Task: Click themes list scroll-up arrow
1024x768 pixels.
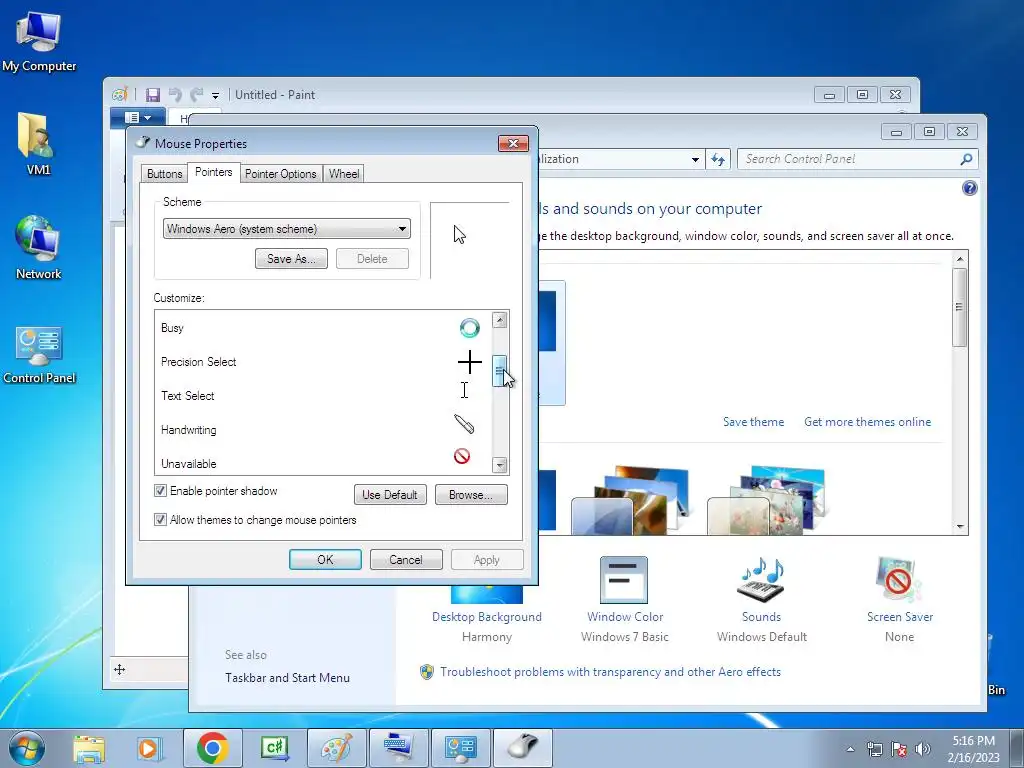Action: (960, 259)
